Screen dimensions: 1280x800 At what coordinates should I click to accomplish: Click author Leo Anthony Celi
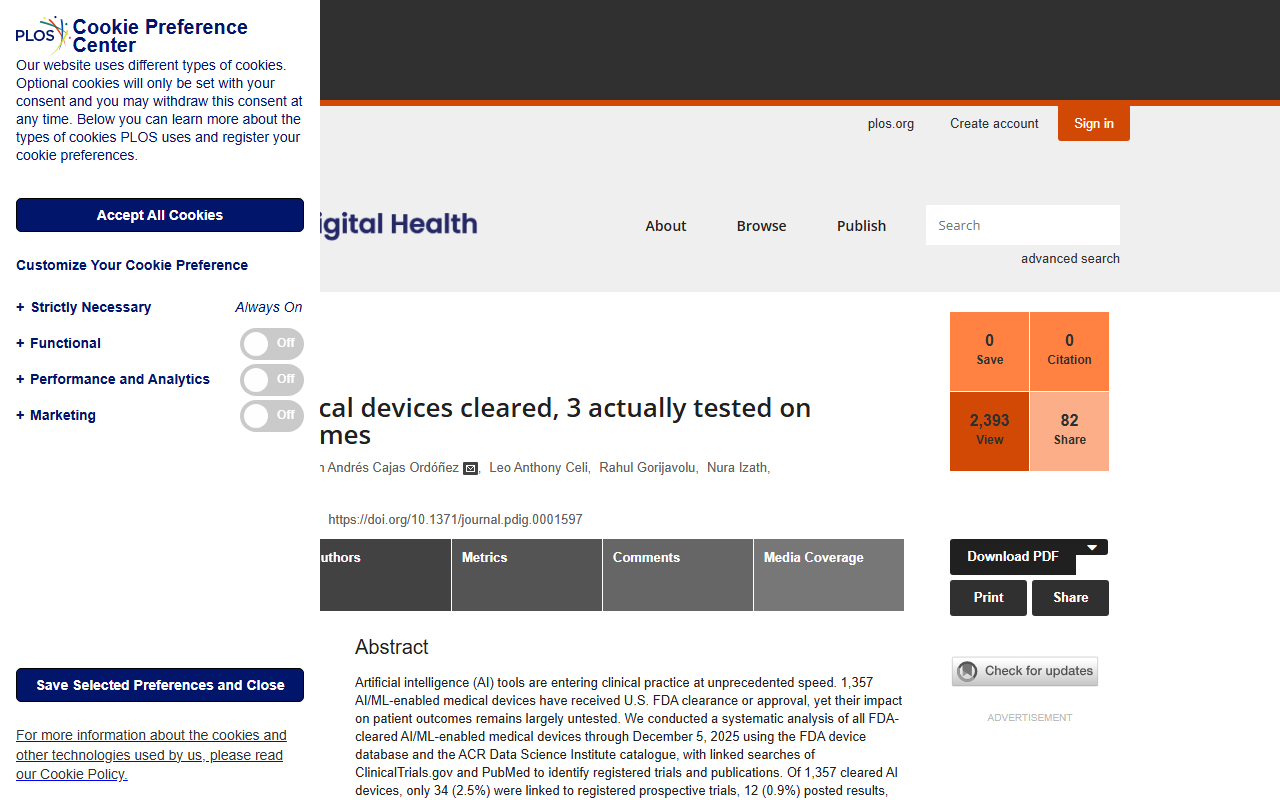539,468
